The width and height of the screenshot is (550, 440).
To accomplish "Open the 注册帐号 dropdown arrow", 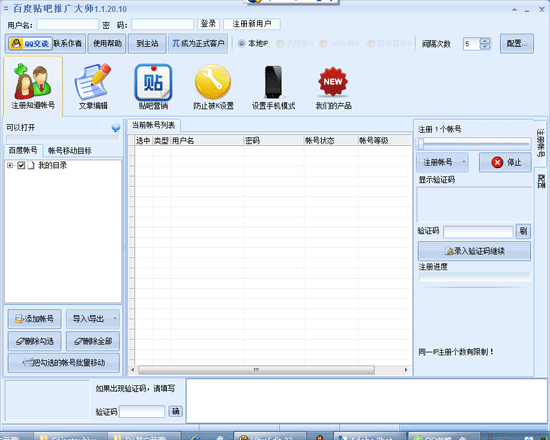I will coord(464,162).
